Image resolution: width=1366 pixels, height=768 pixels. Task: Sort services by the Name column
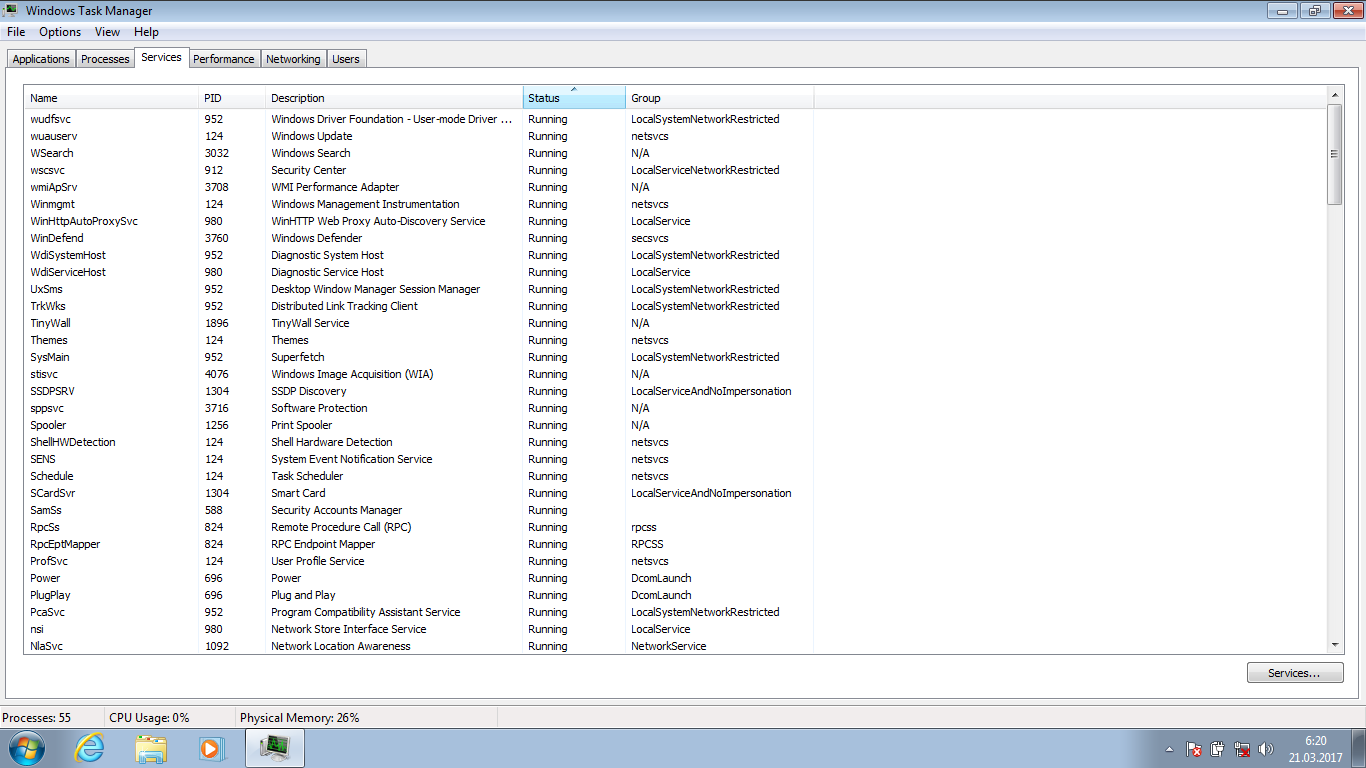pos(111,98)
